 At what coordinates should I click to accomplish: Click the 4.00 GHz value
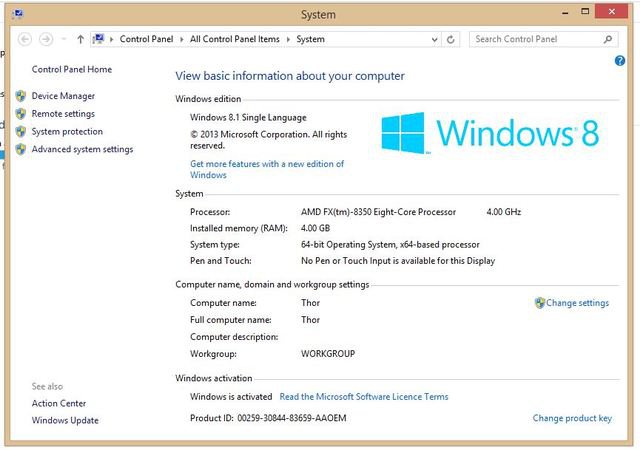(504, 212)
